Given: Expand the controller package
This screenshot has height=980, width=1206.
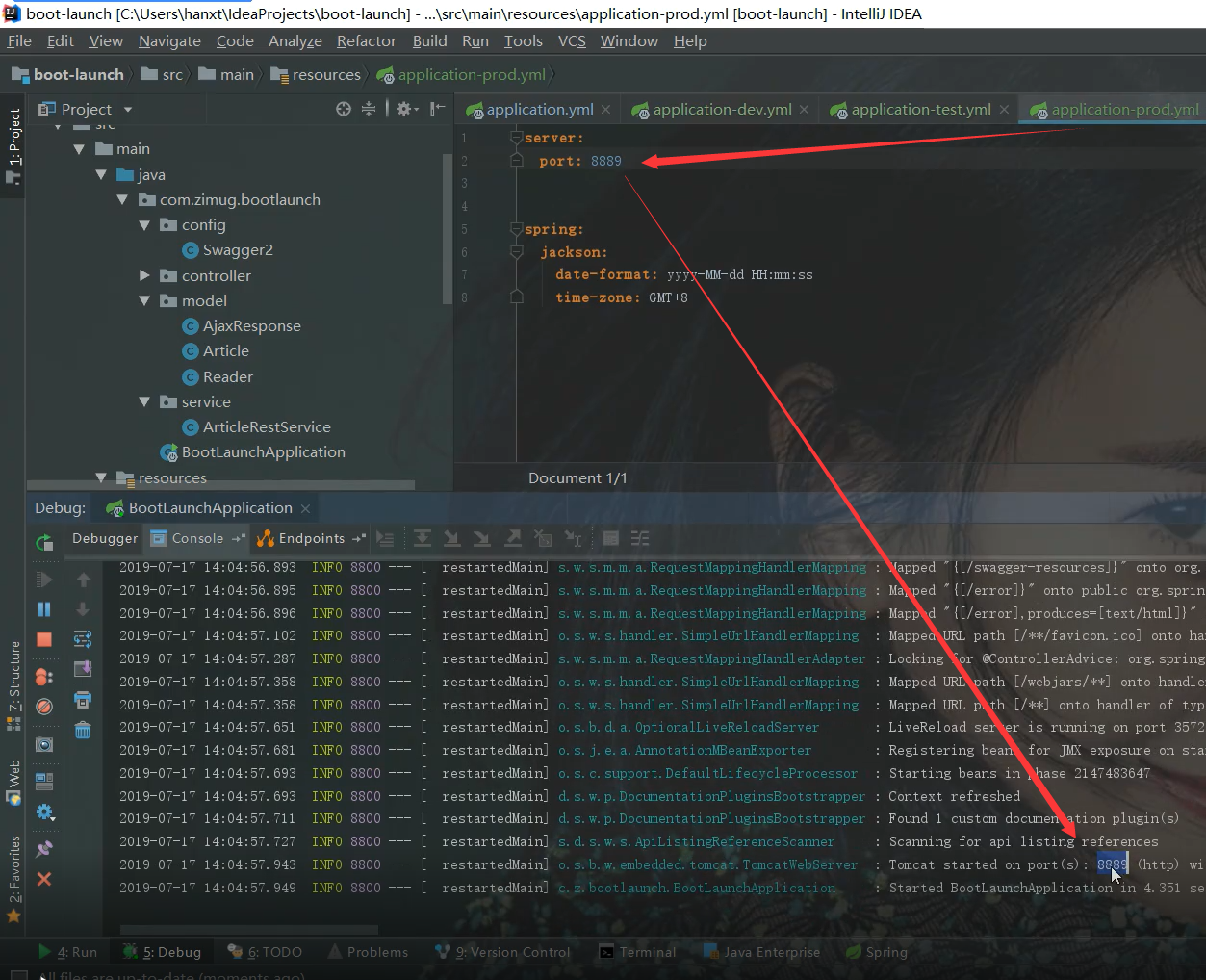Looking at the screenshot, I should pyautogui.click(x=144, y=275).
